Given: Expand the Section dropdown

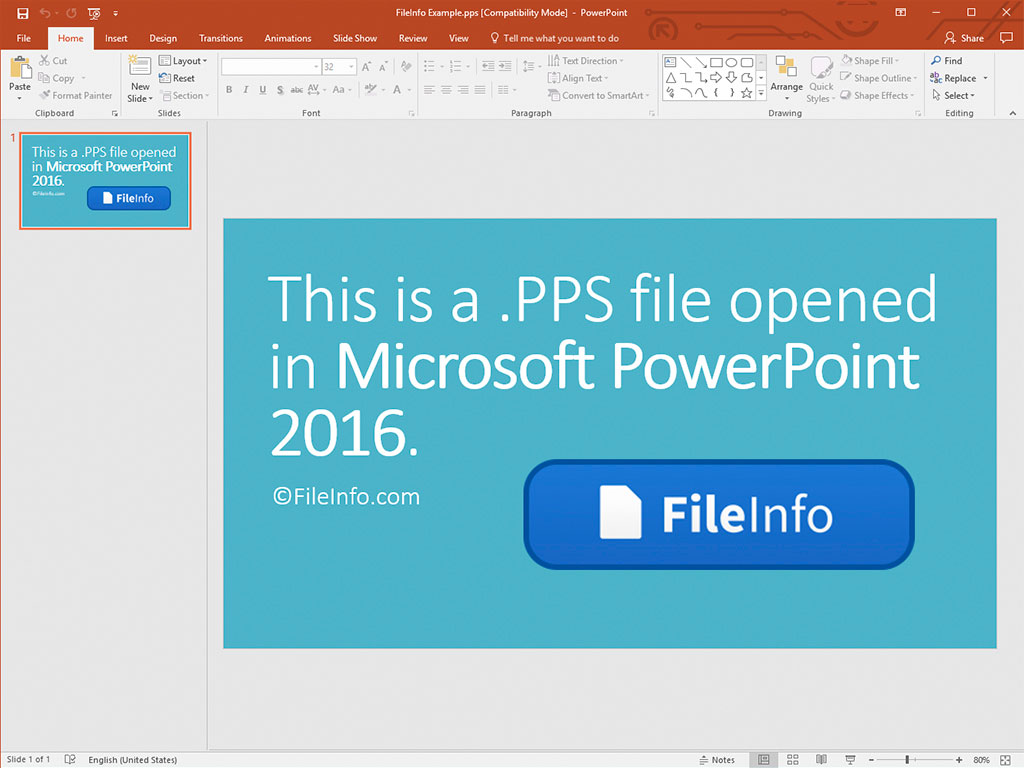Looking at the screenshot, I should click(x=185, y=95).
